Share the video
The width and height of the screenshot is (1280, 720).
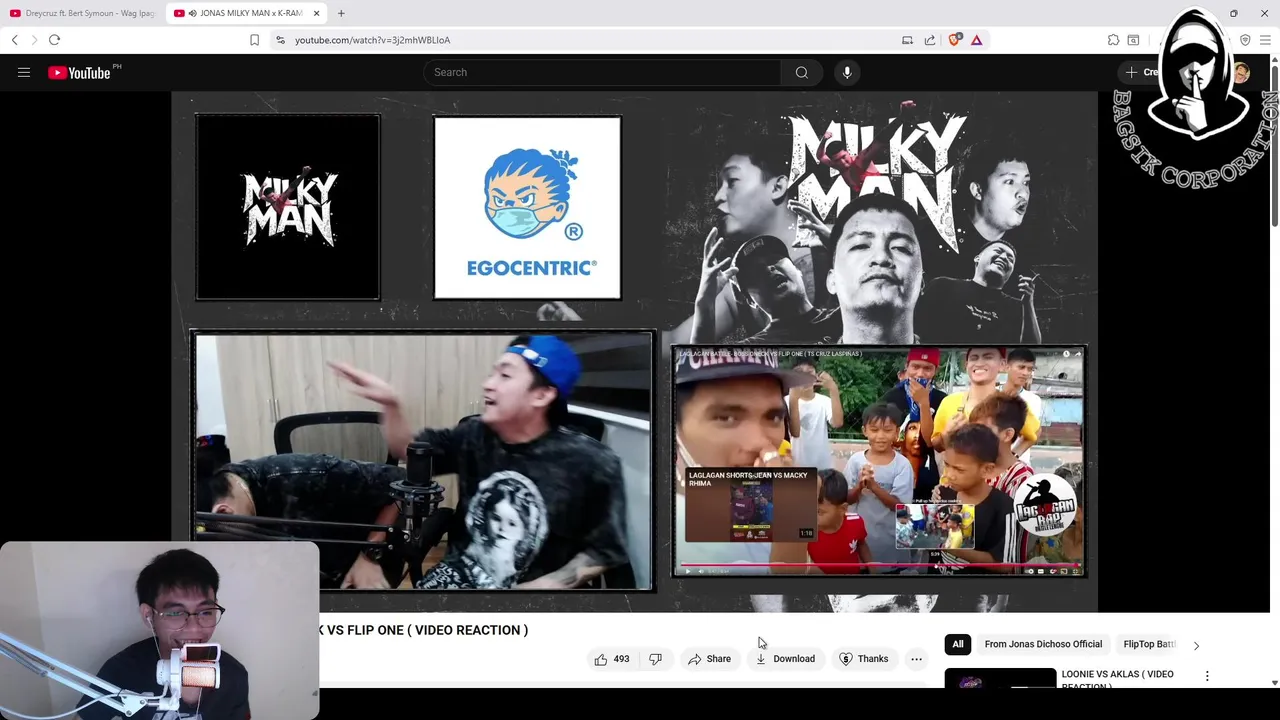click(x=709, y=659)
